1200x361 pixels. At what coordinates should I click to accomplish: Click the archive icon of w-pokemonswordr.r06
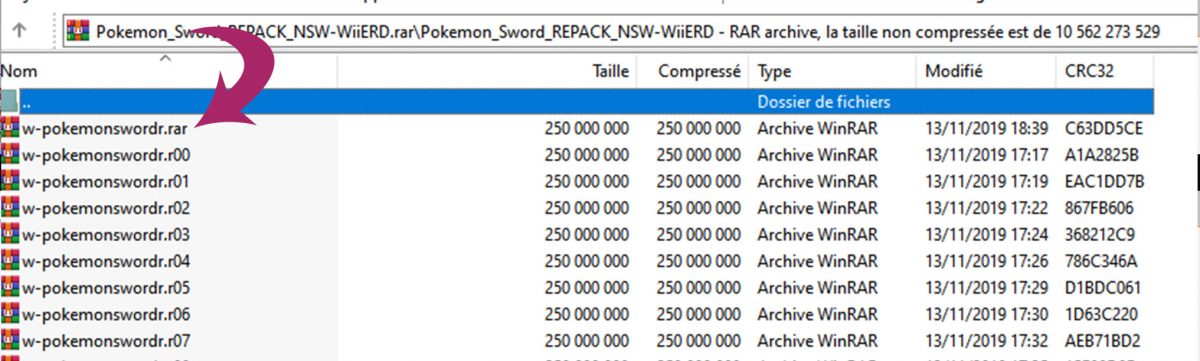coord(10,314)
